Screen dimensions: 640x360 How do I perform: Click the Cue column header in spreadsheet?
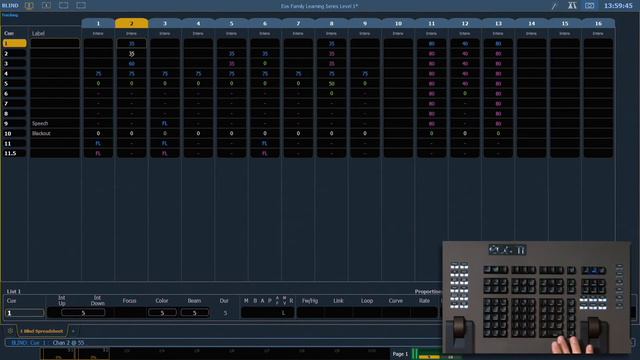9,33
